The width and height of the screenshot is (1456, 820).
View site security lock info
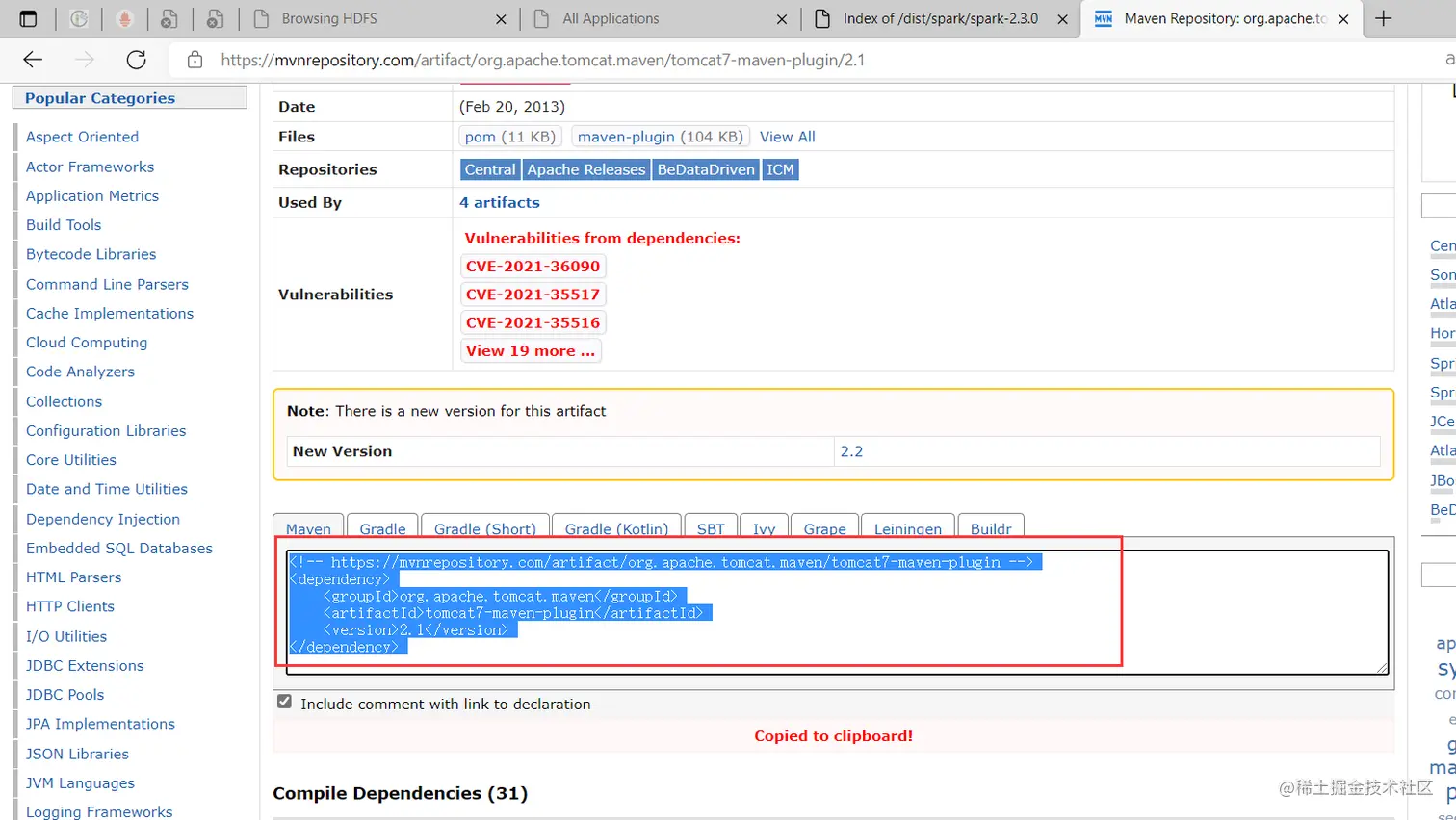pos(195,60)
